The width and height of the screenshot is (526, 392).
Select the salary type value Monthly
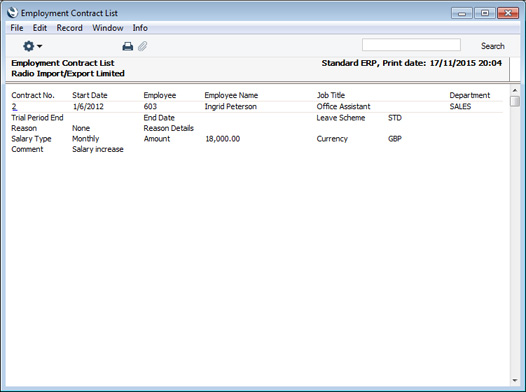coord(86,139)
